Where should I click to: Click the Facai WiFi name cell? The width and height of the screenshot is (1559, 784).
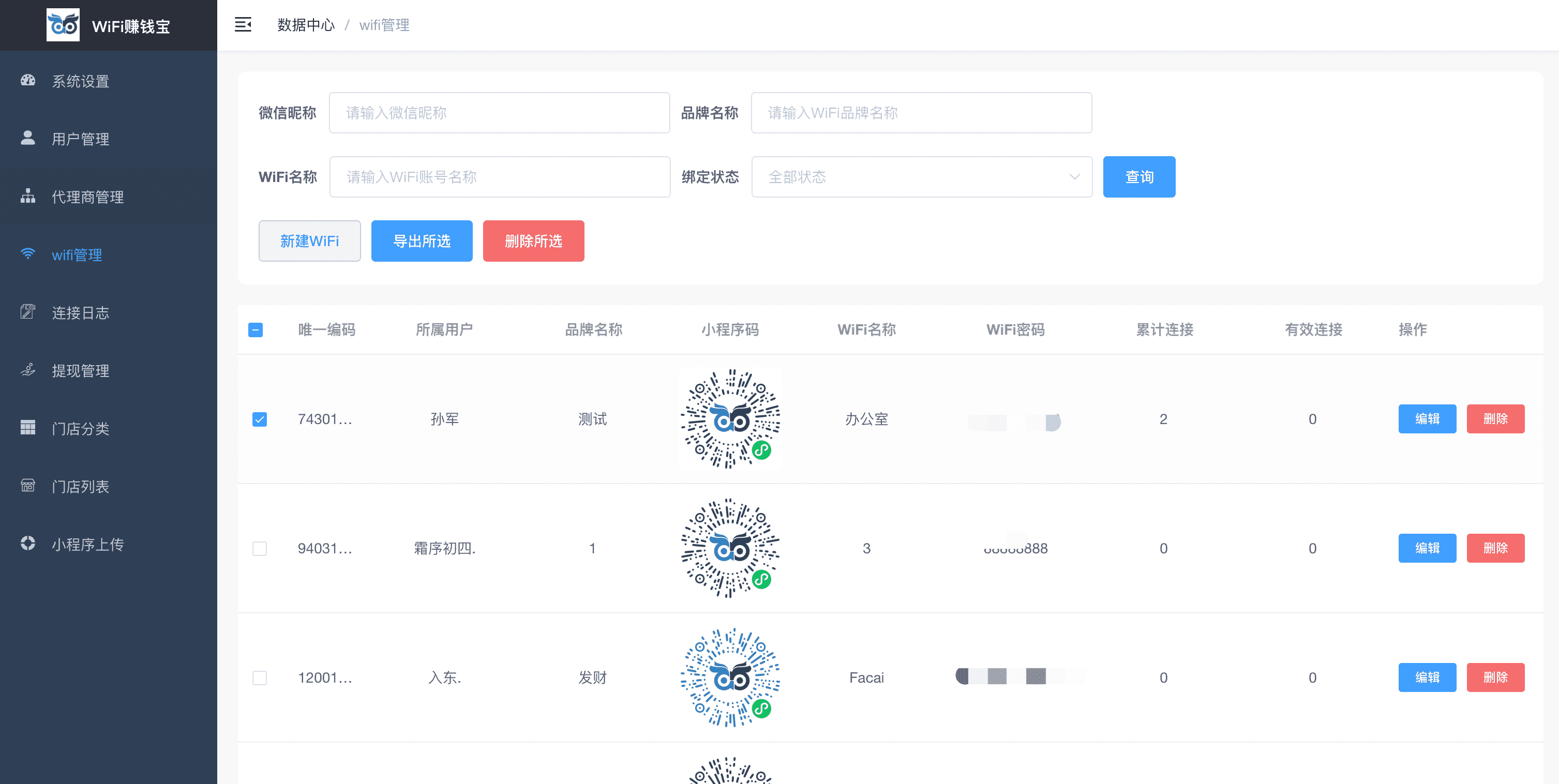tap(866, 677)
